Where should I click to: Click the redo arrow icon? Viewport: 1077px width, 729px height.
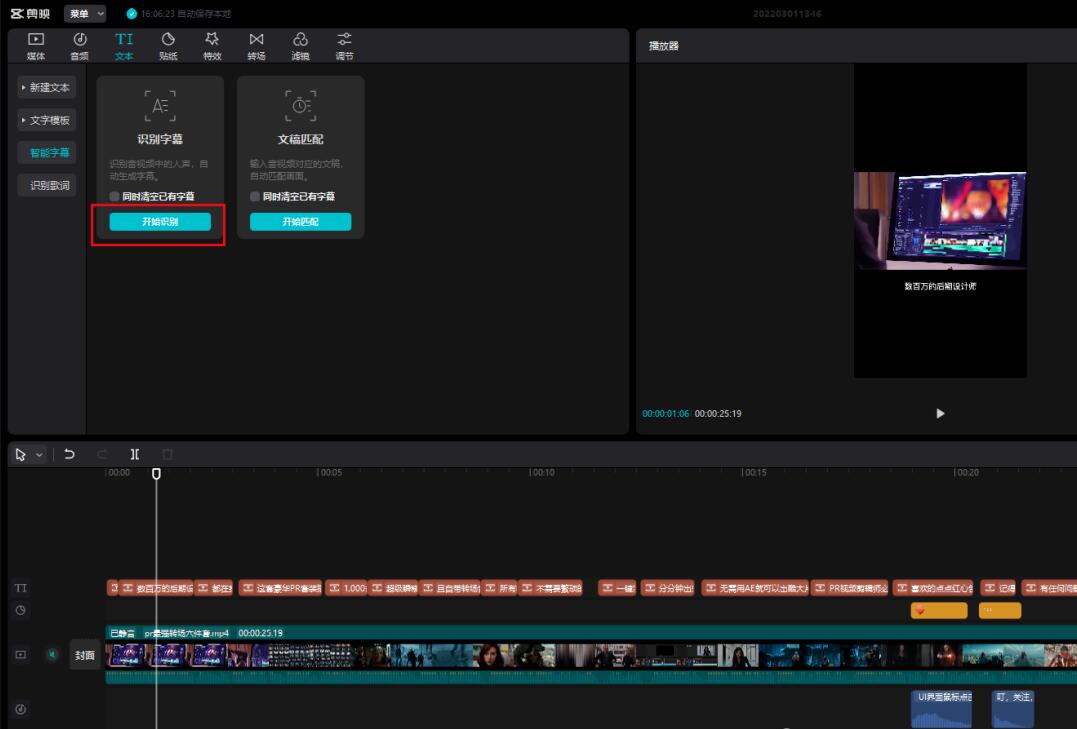(x=102, y=454)
